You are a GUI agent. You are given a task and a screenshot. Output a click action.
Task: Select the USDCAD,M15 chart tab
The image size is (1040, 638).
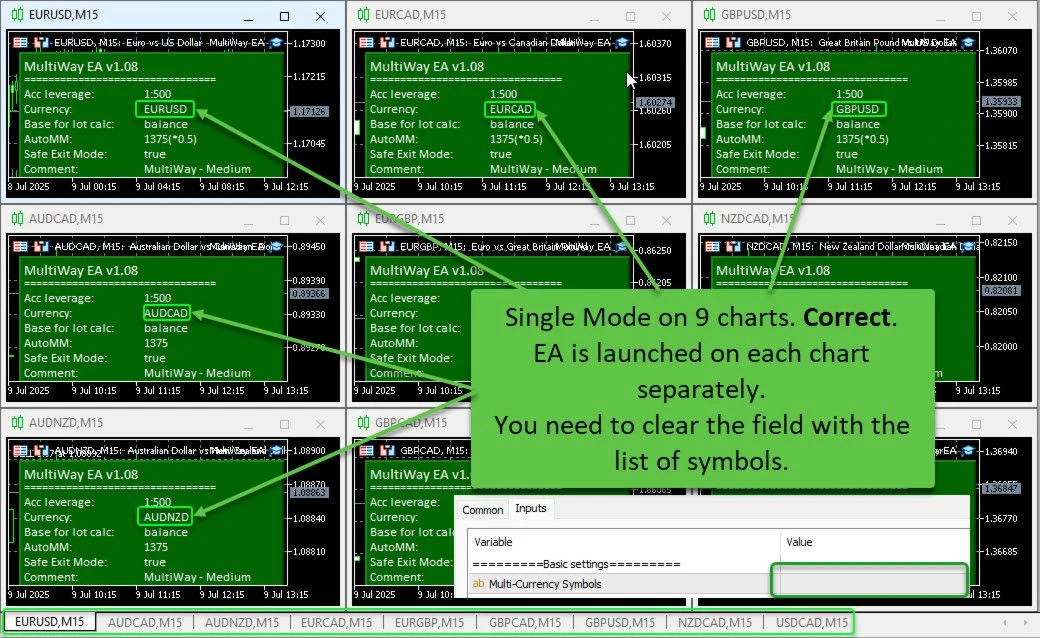pyautogui.click(x=811, y=623)
